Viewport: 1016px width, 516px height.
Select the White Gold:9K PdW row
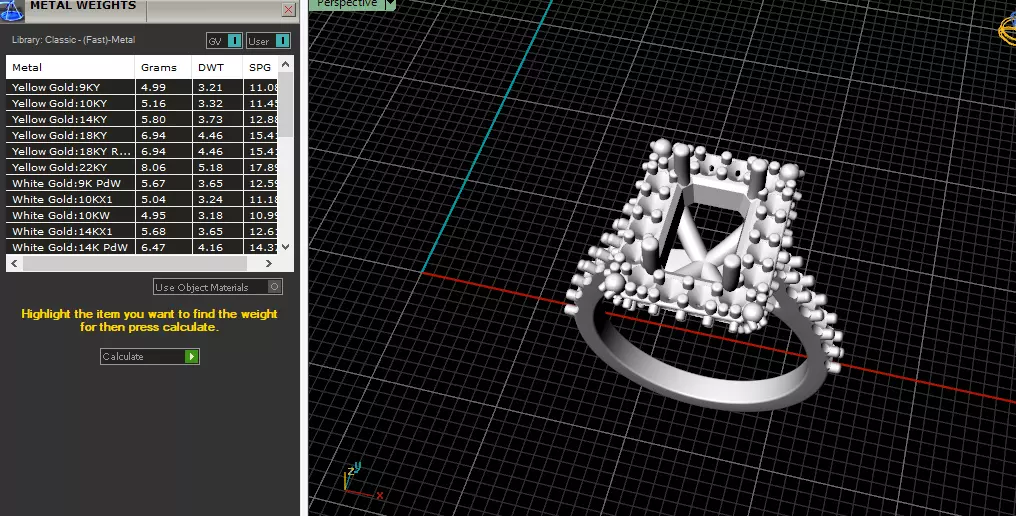tap(142, 183)
